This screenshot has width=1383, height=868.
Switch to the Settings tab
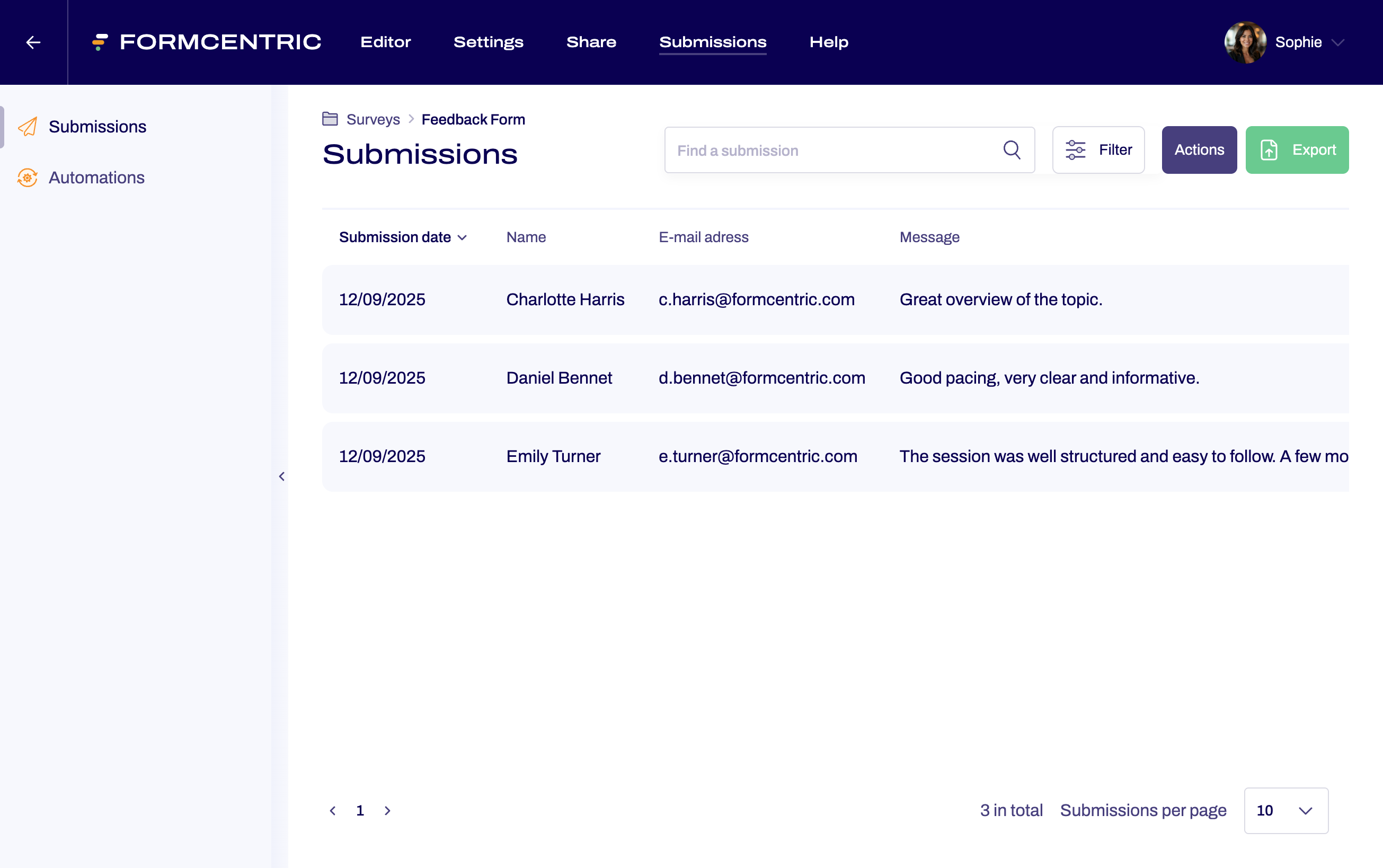pyautogui.click(x=488, y=42)
